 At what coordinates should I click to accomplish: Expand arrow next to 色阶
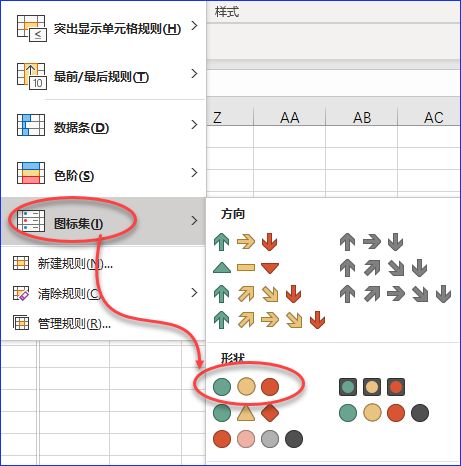point(194,172)
